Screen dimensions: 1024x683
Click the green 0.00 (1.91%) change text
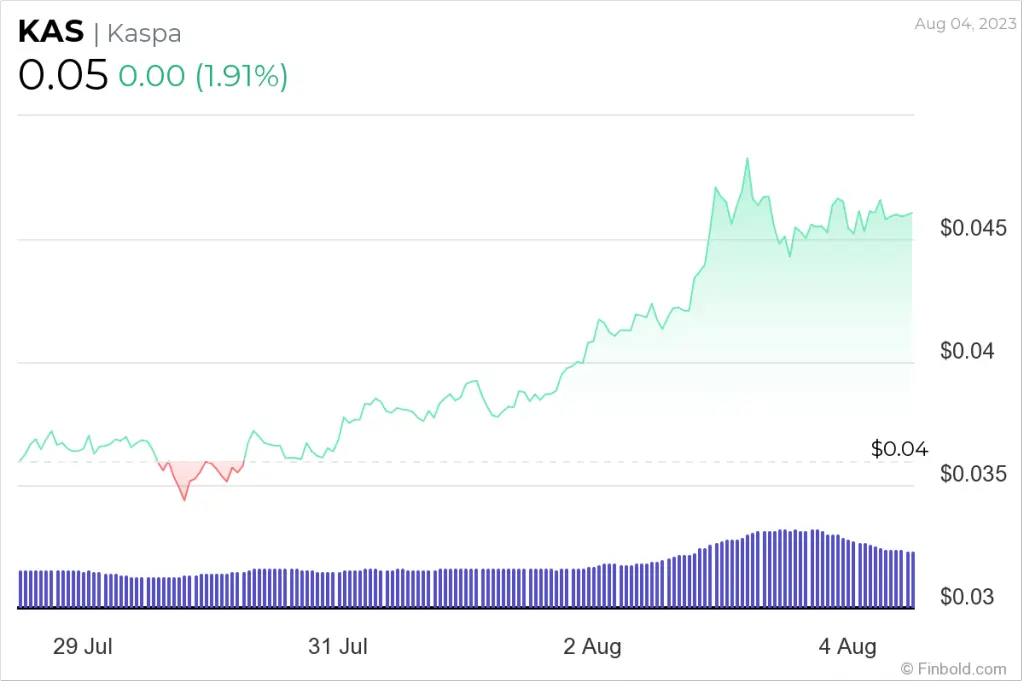tap(203, 77)
